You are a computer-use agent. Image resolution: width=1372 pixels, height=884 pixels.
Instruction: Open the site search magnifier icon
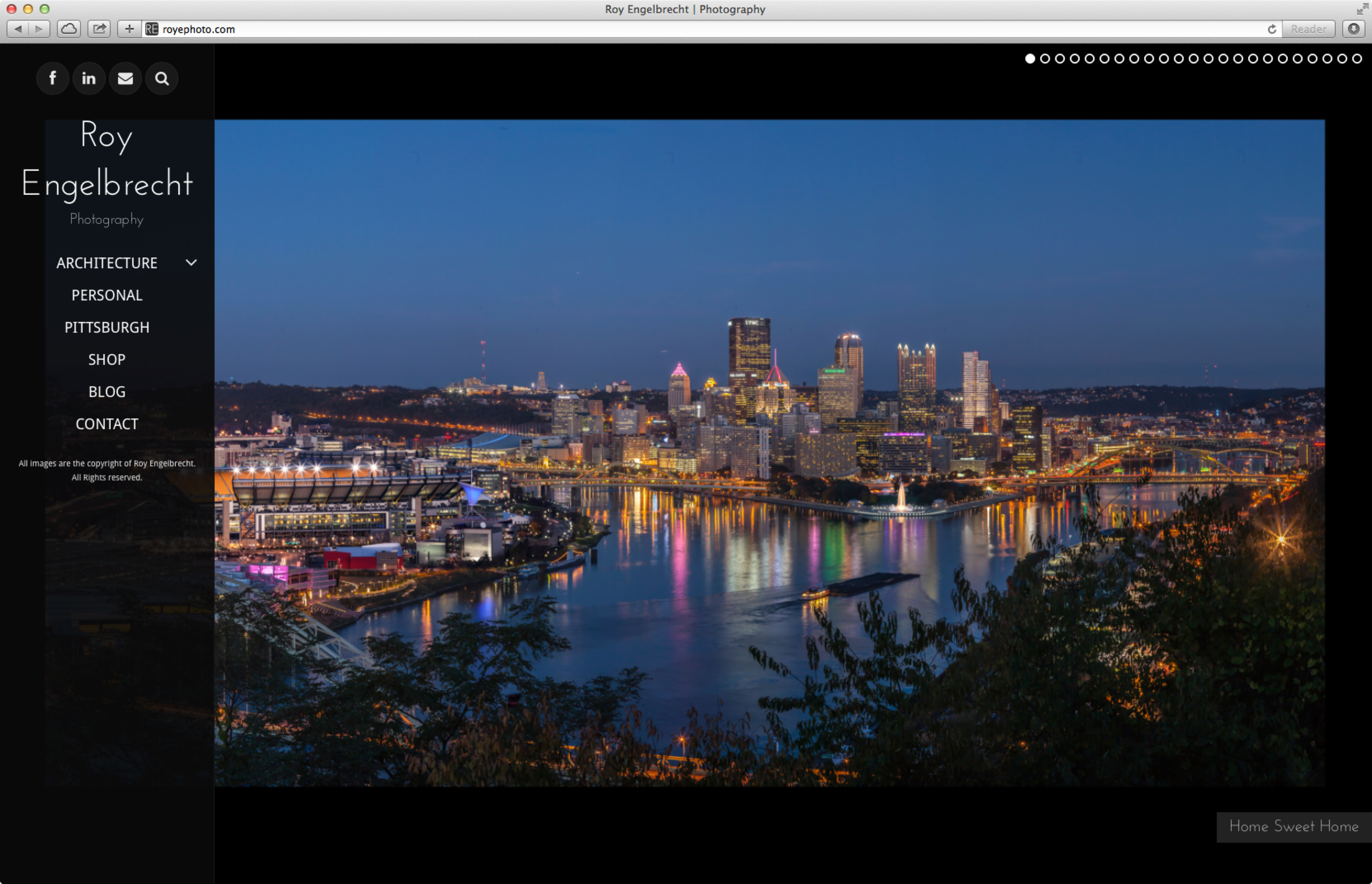pyautogui.click(x=162, y=78)
